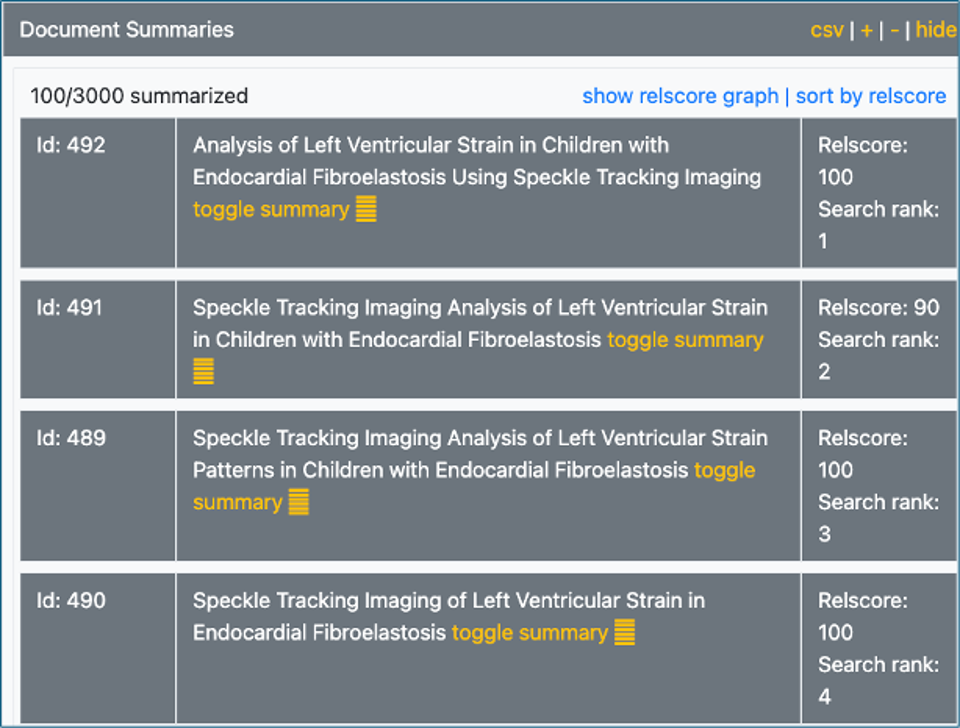This screenshot has height=728, width=960.
Task: Click summary lines icon for document 490
Action: [x=624, y=633]
